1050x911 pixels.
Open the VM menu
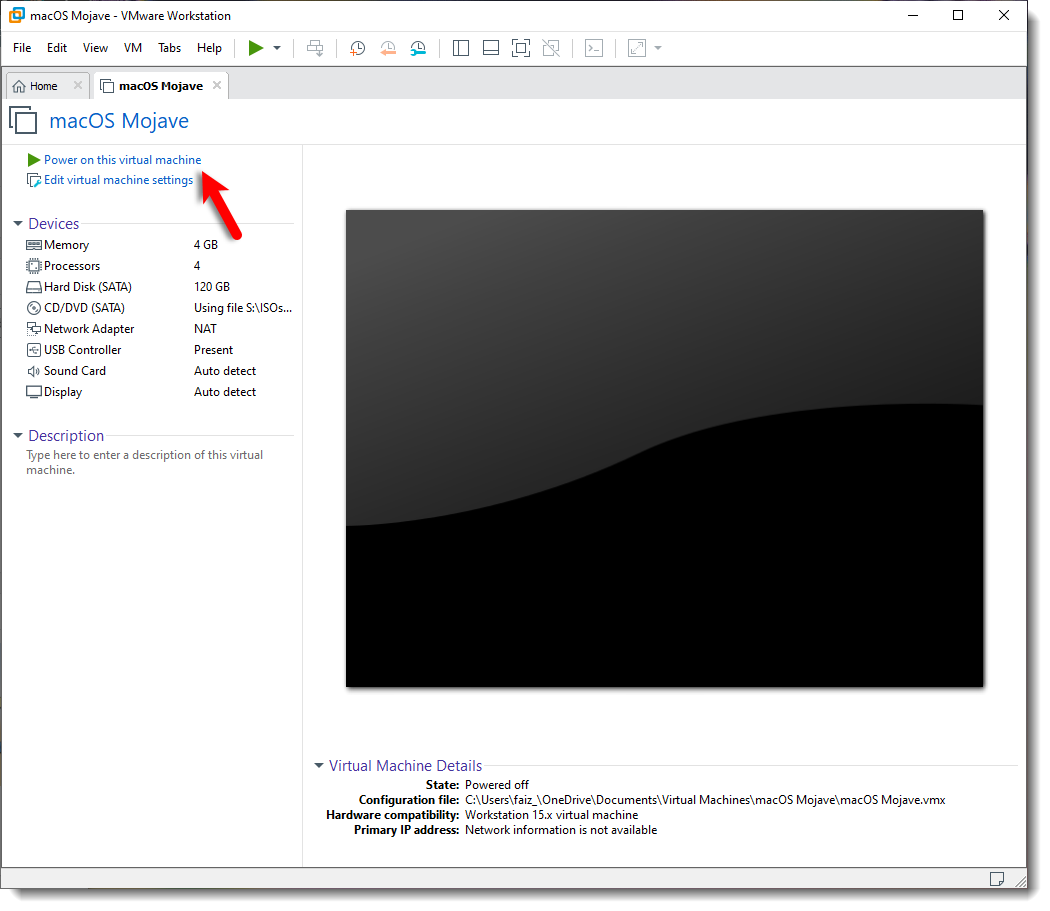[133, 48]
